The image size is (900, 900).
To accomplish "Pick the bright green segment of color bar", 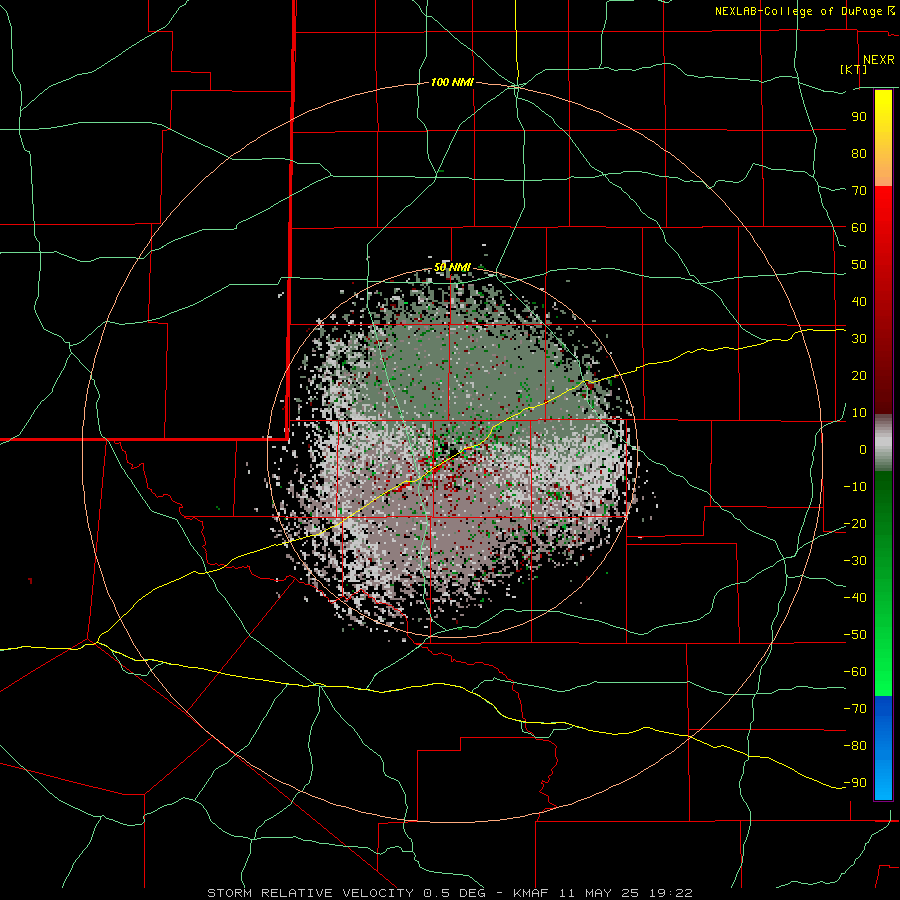I will point(883,666).
